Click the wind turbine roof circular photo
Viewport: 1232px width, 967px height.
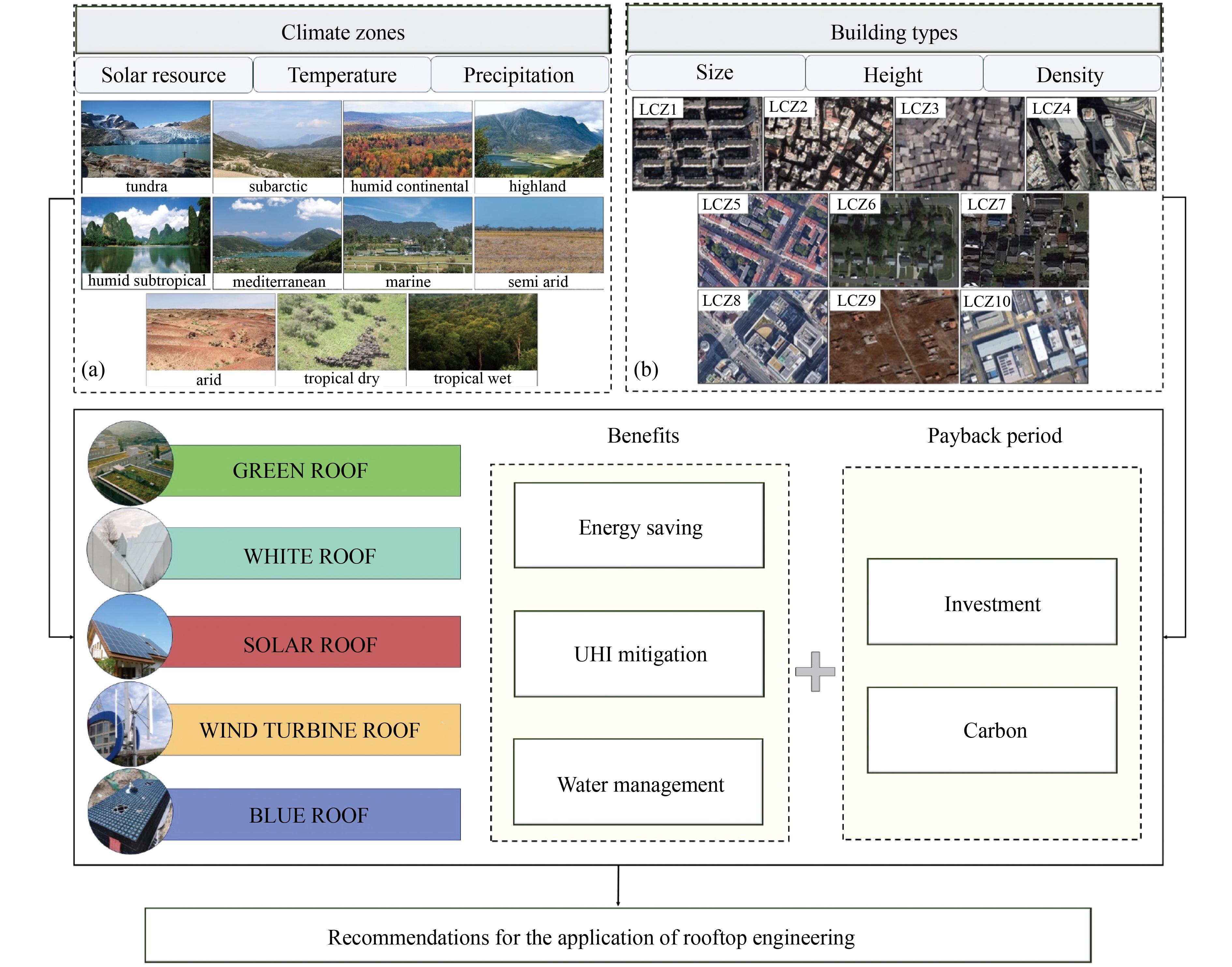pos(130,724)
